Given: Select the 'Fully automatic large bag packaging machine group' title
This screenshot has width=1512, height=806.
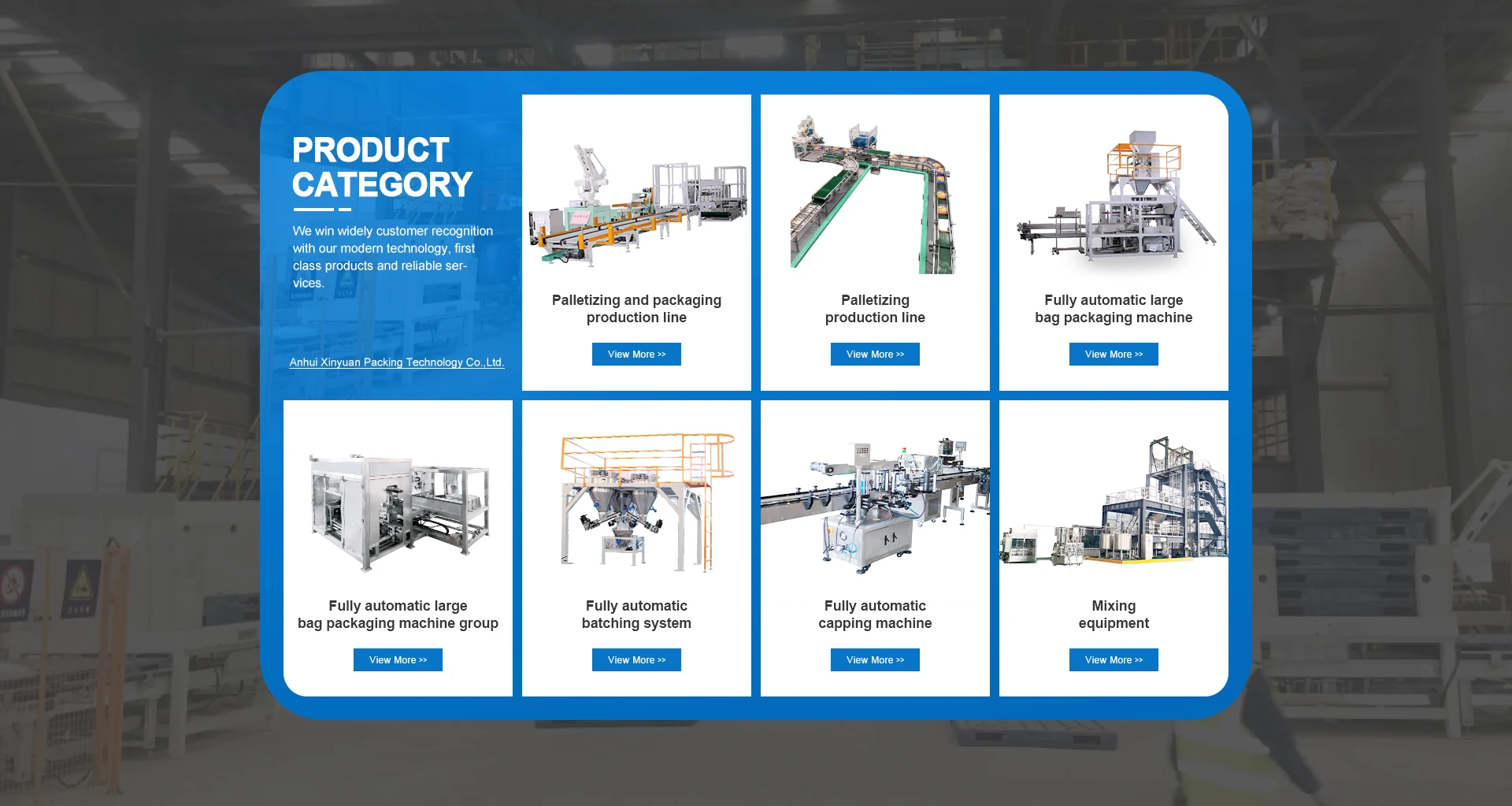Looking at the screenshot, I should click(398, 615).
